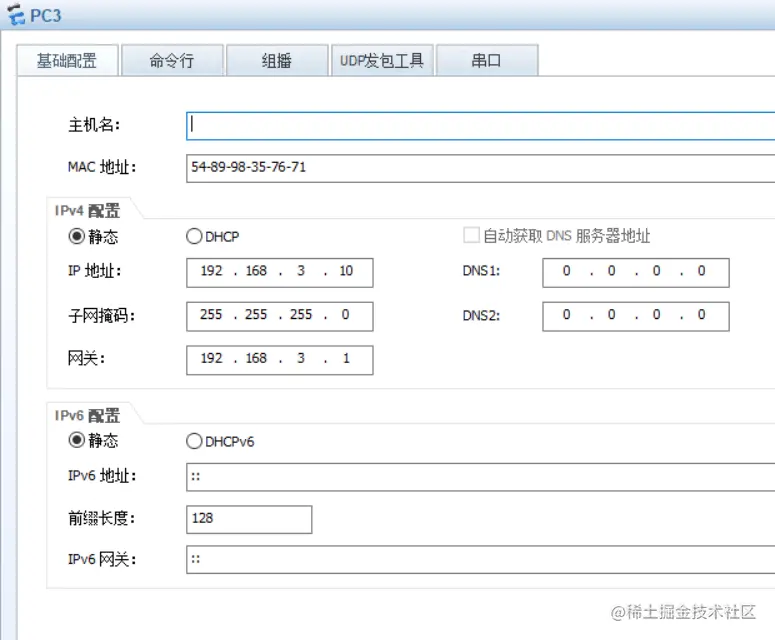
Task: Open the 命令行 tab
Action: click(x=172, y=60)
